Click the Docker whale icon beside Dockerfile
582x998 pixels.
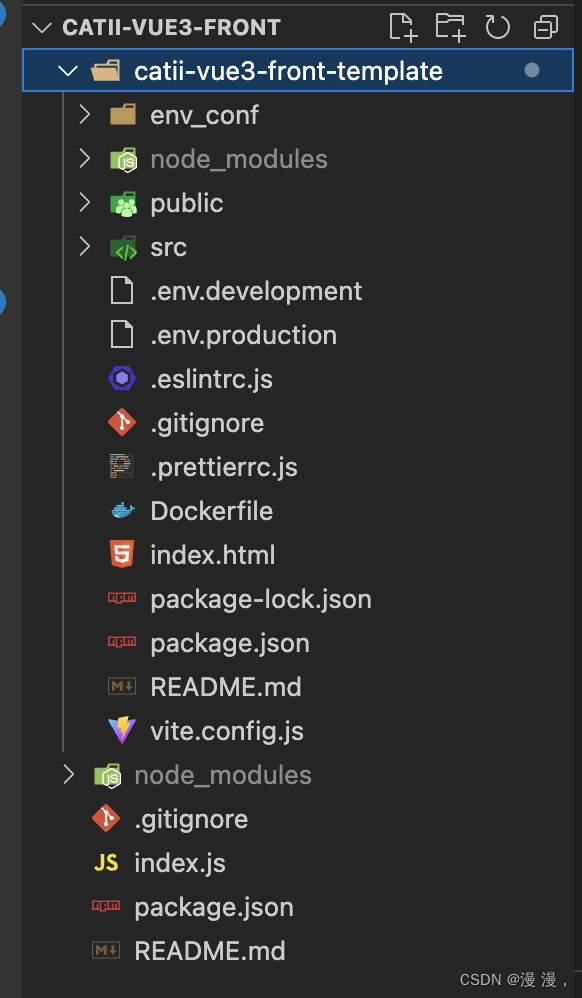[x=121, y=510]
